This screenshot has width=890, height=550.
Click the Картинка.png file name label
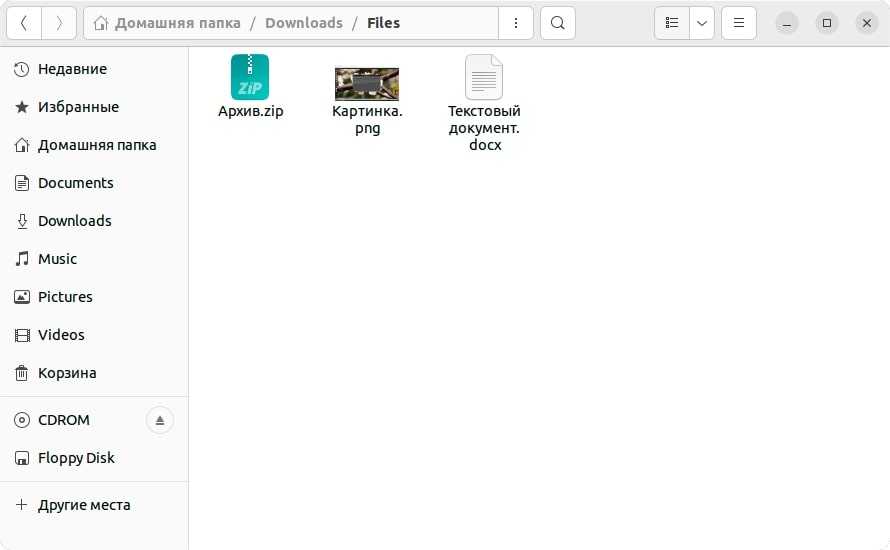tap(367, 120)
